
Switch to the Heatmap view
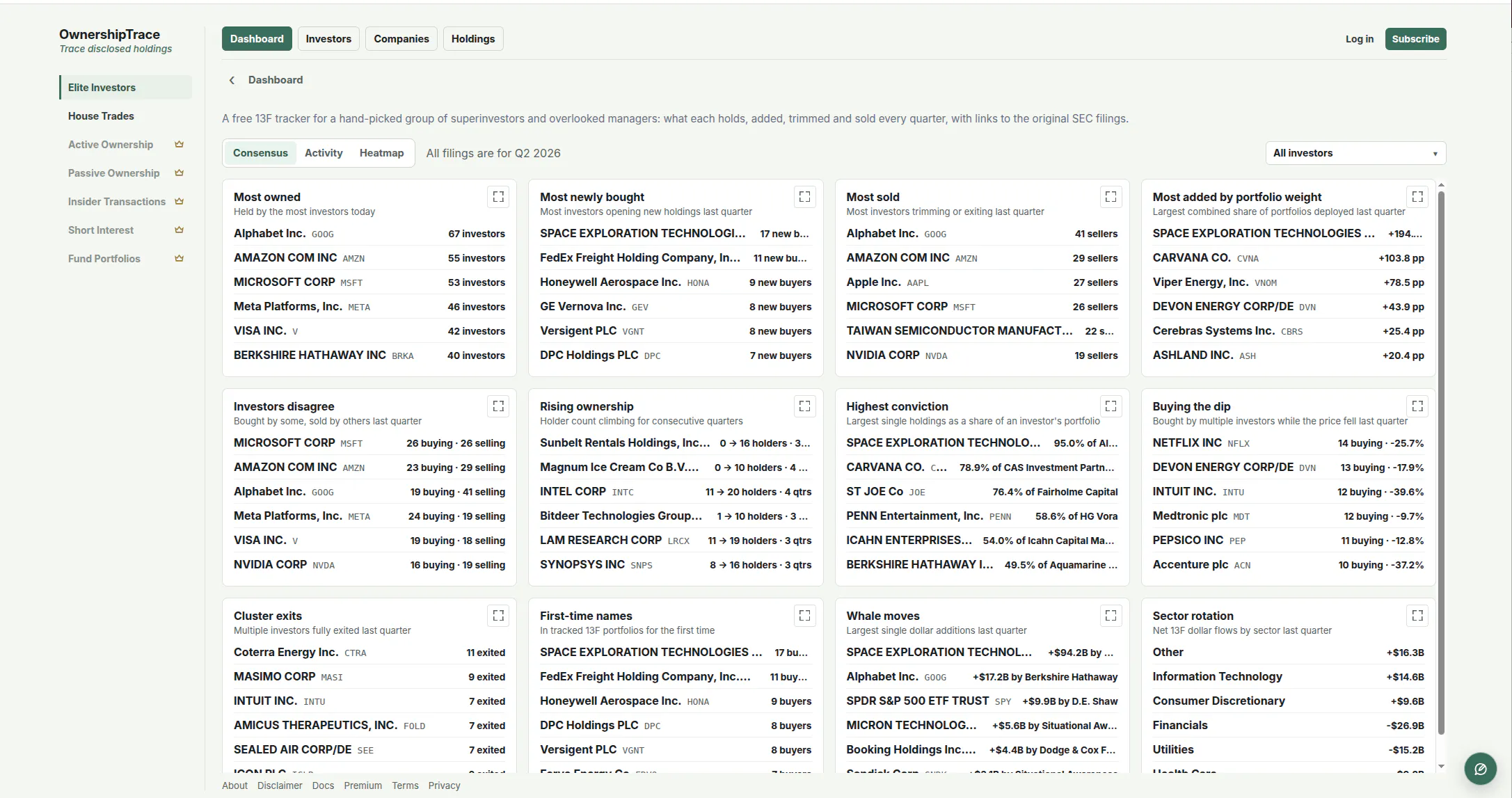pyautogui.click(x=381, y=153)
